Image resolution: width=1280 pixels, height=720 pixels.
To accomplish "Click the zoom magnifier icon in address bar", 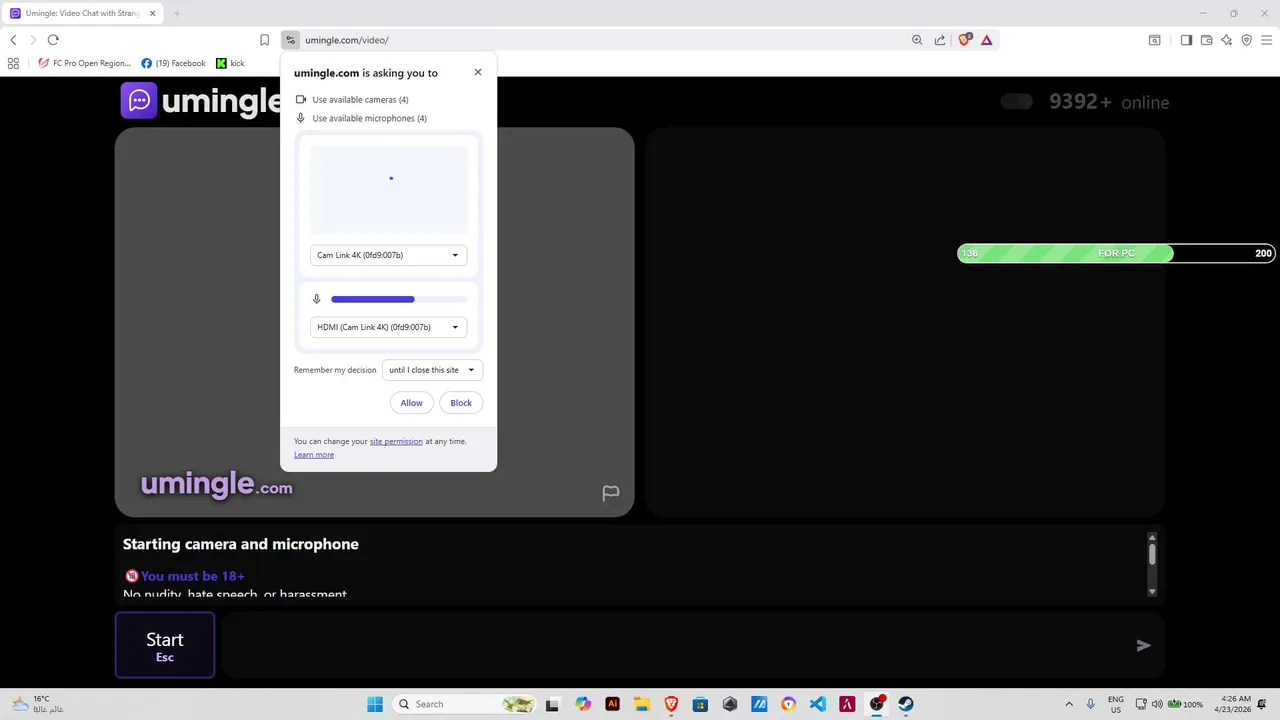I will pyautogui.click(x=917, y=40).
